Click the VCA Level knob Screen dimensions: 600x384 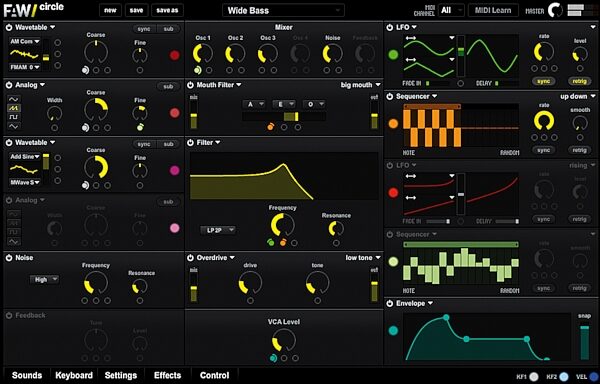284,340
